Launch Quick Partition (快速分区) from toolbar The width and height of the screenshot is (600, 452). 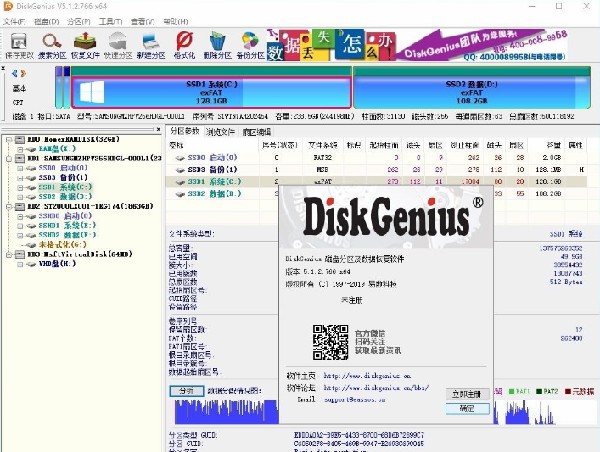(118, 46)
